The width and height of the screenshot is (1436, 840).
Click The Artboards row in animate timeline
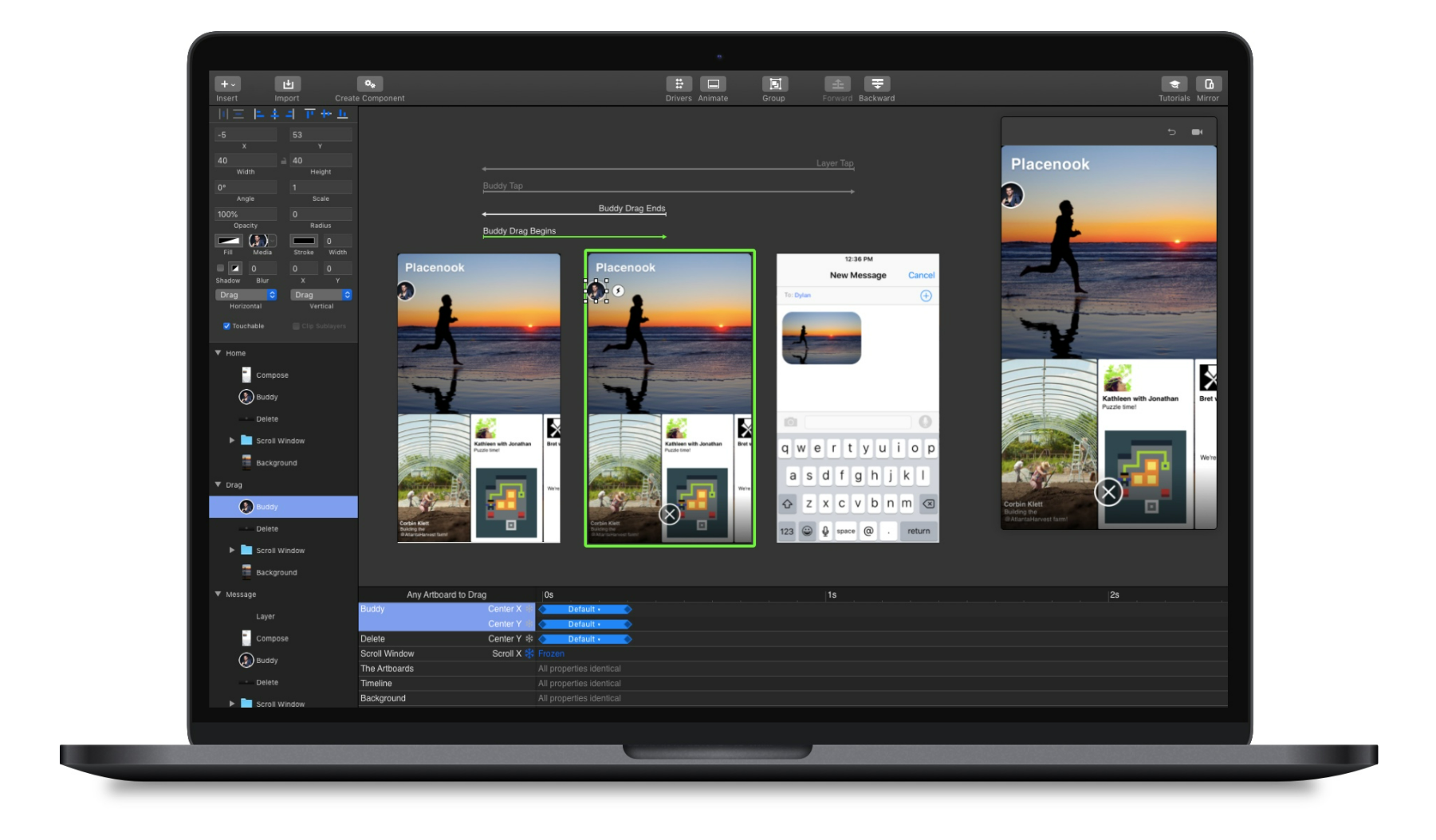pos(793,669)
